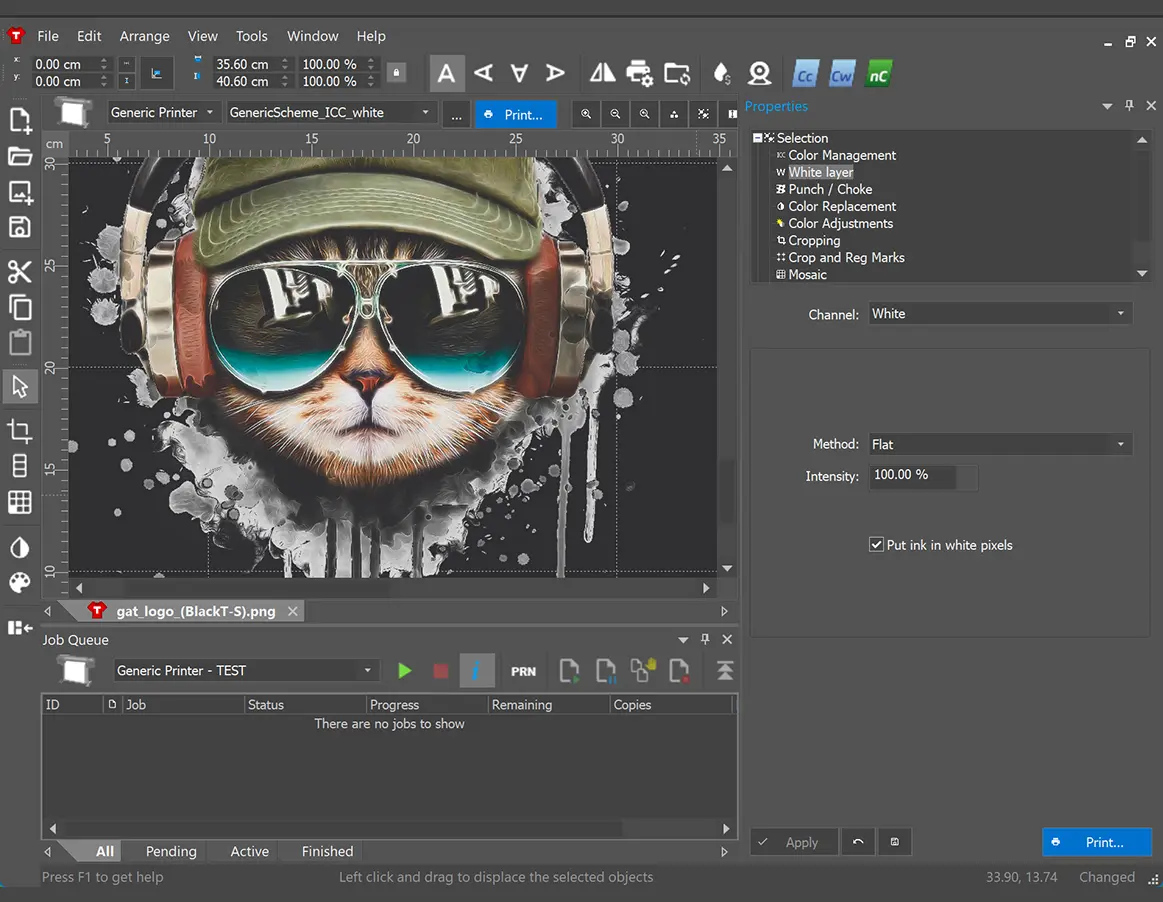Expand the GenericScheme_ICC_white dropdown
This screenshot has width=1163, height=902.
coord(330,113)
